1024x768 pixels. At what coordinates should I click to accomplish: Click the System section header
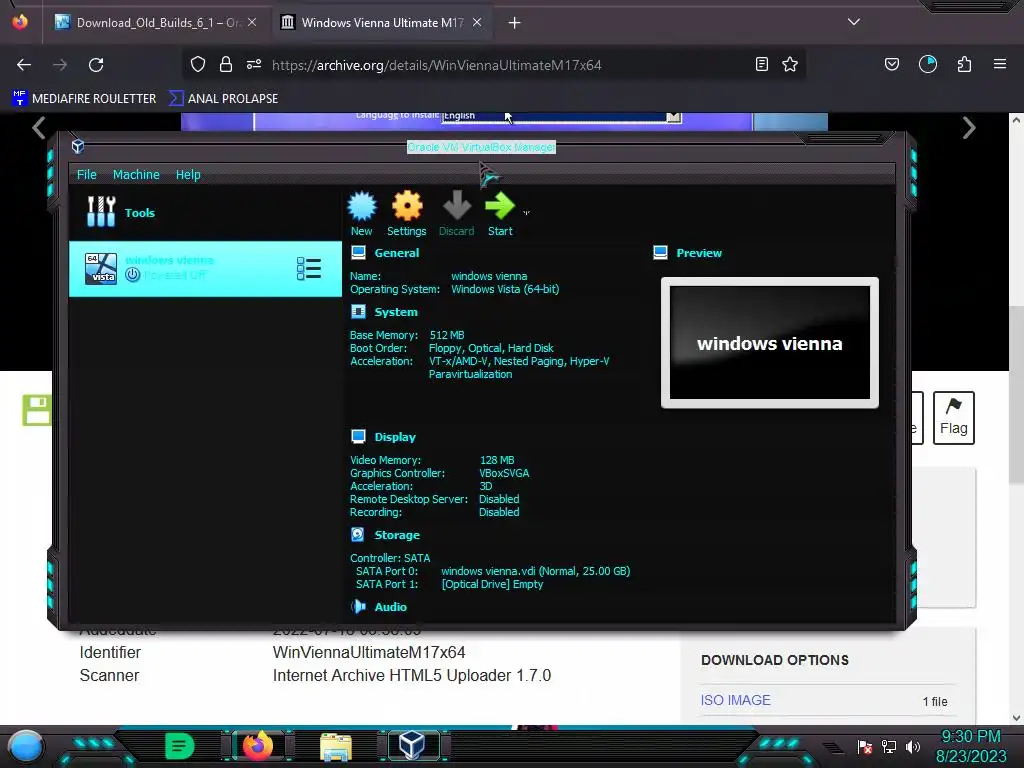pyautogui.click(x=396, y=312)
